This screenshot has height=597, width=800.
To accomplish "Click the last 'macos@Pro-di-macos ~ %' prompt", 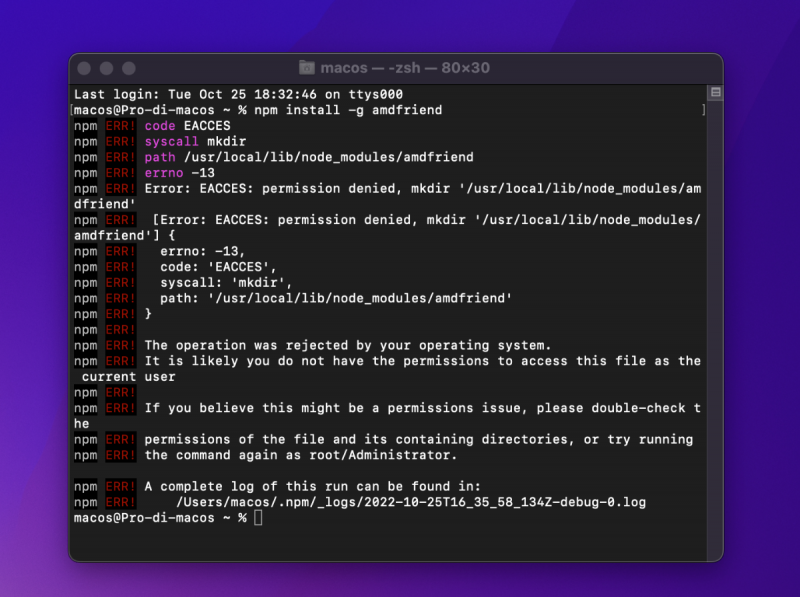I will click(160, 518).
